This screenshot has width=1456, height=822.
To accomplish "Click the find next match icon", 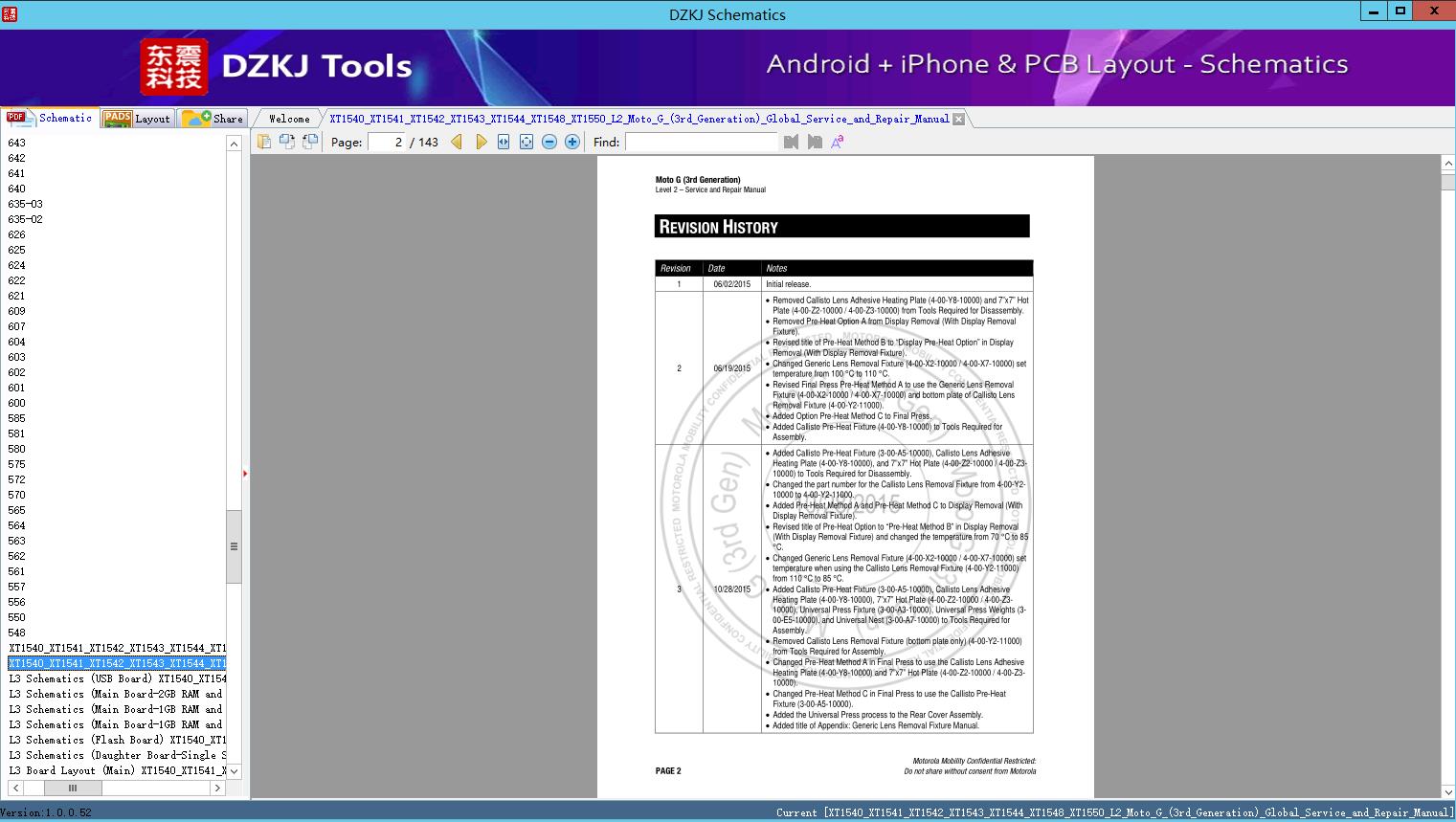I will [x=815, y=142].
